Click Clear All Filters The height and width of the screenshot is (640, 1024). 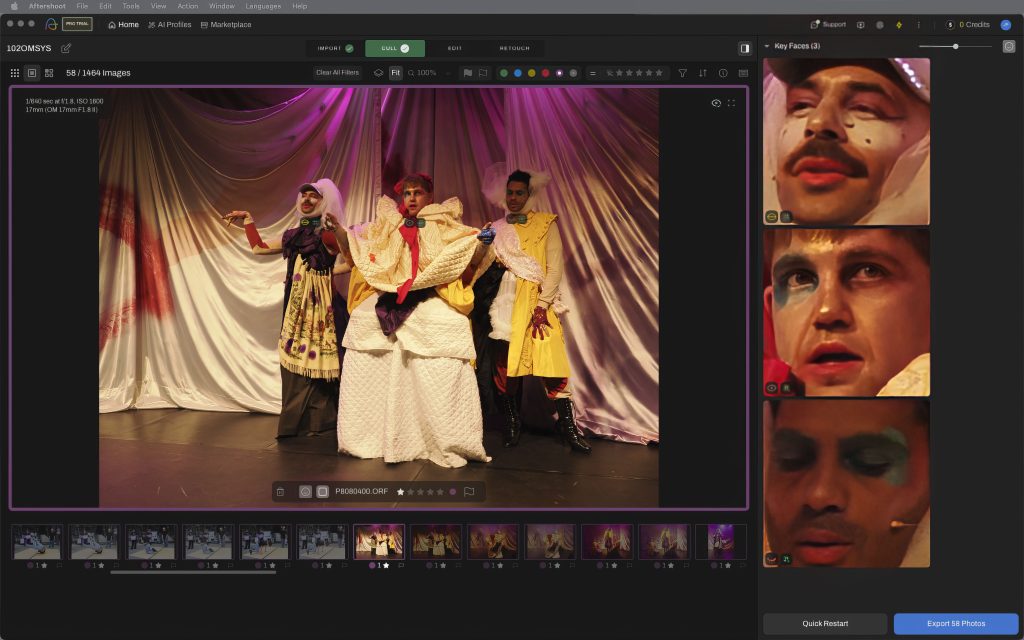pos(338,72)
